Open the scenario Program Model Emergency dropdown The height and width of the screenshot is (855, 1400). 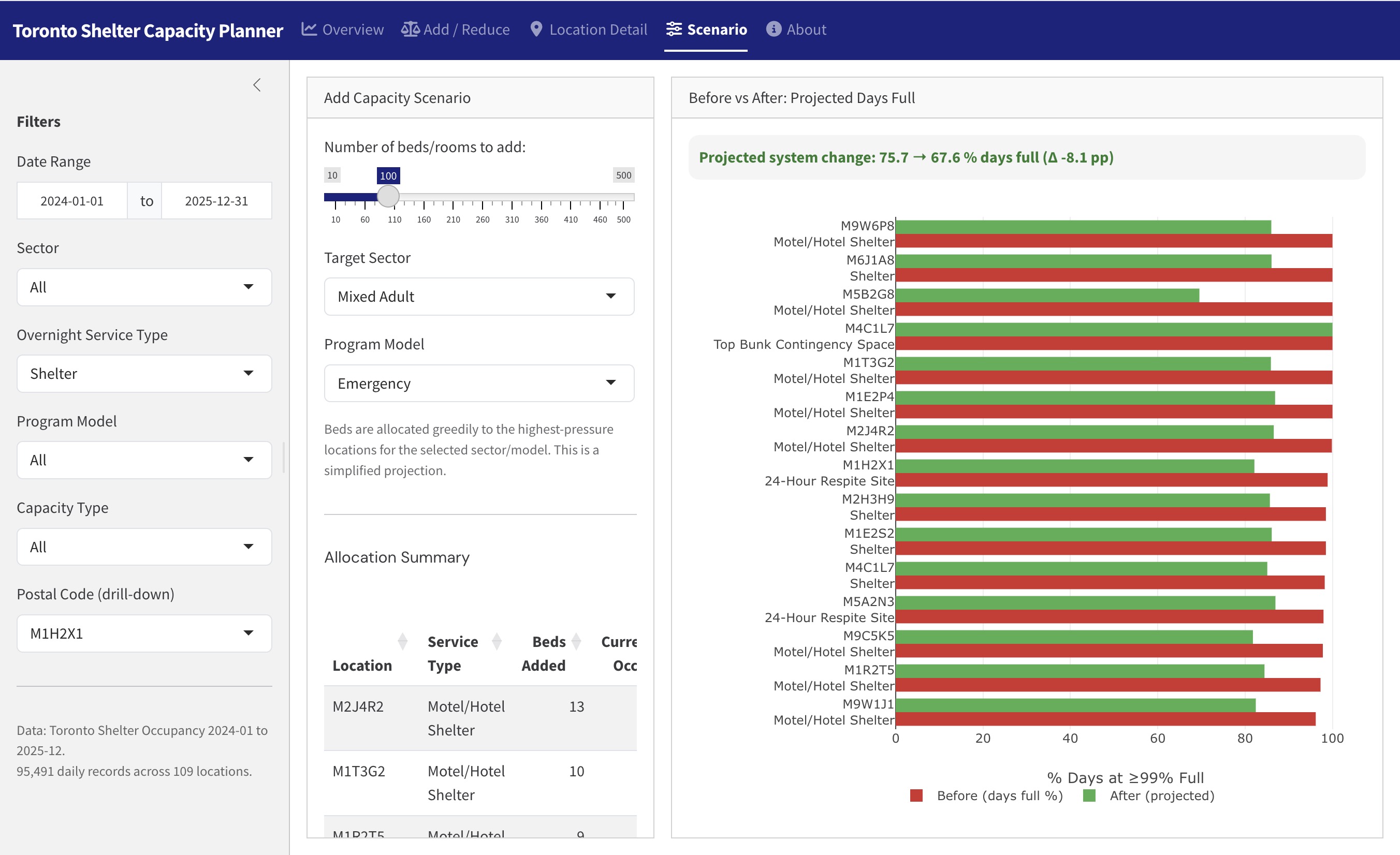(478, 384)
